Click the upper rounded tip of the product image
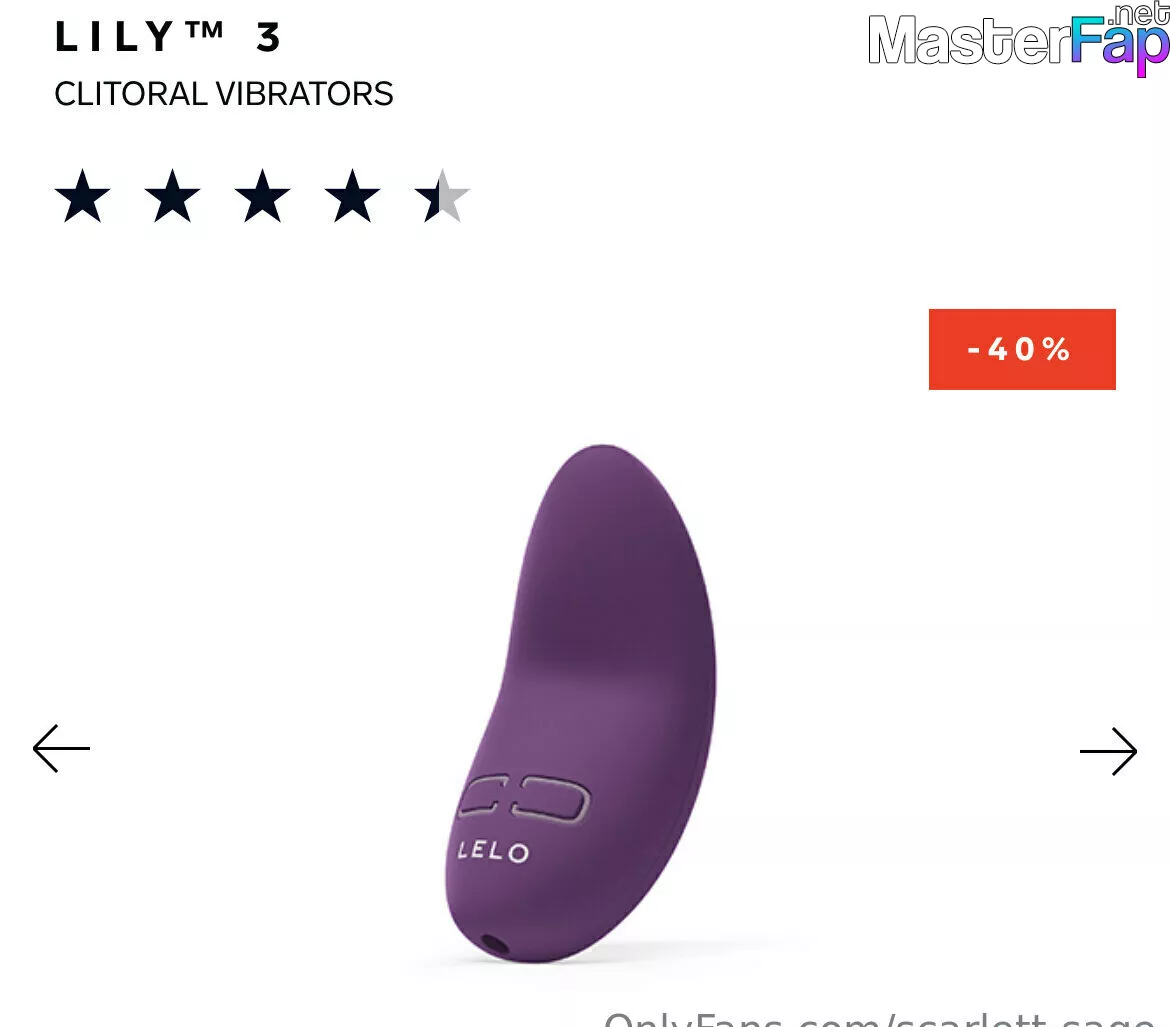Screen dimensions: 1170x1027 (606, 470)
